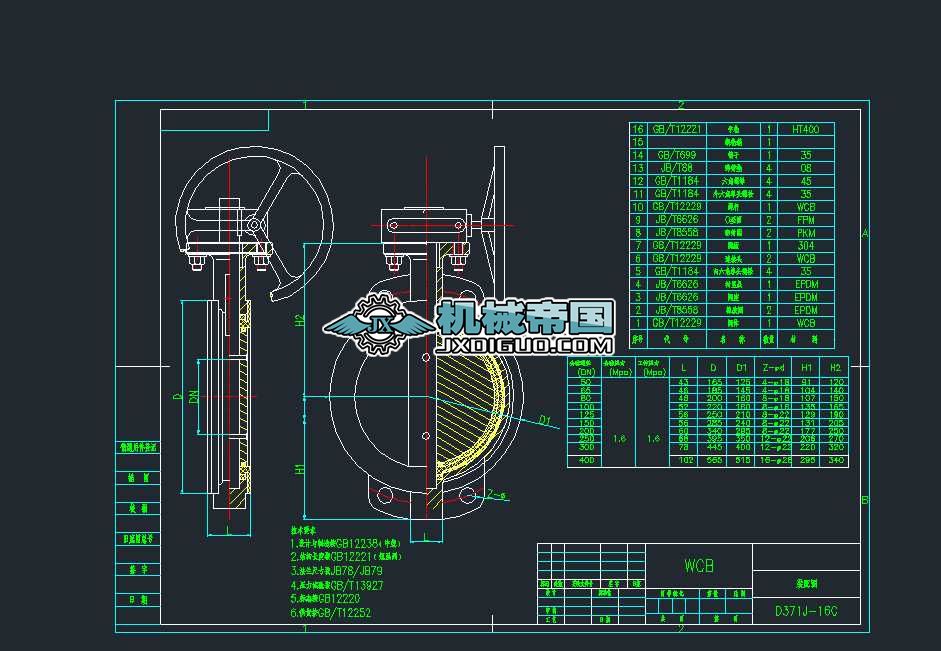
Task: Select DN 400 row label in size table
Action: (x=586, y=460)
